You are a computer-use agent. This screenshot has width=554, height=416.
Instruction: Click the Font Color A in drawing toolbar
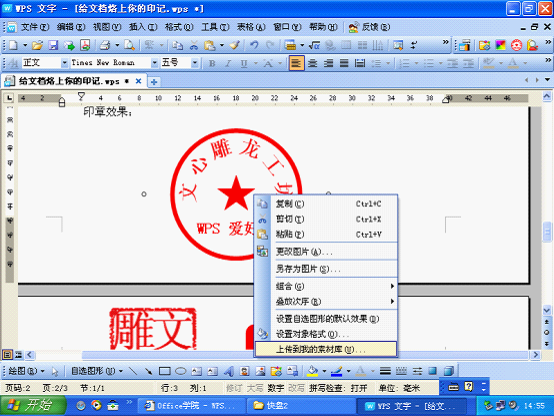(360, 371)
